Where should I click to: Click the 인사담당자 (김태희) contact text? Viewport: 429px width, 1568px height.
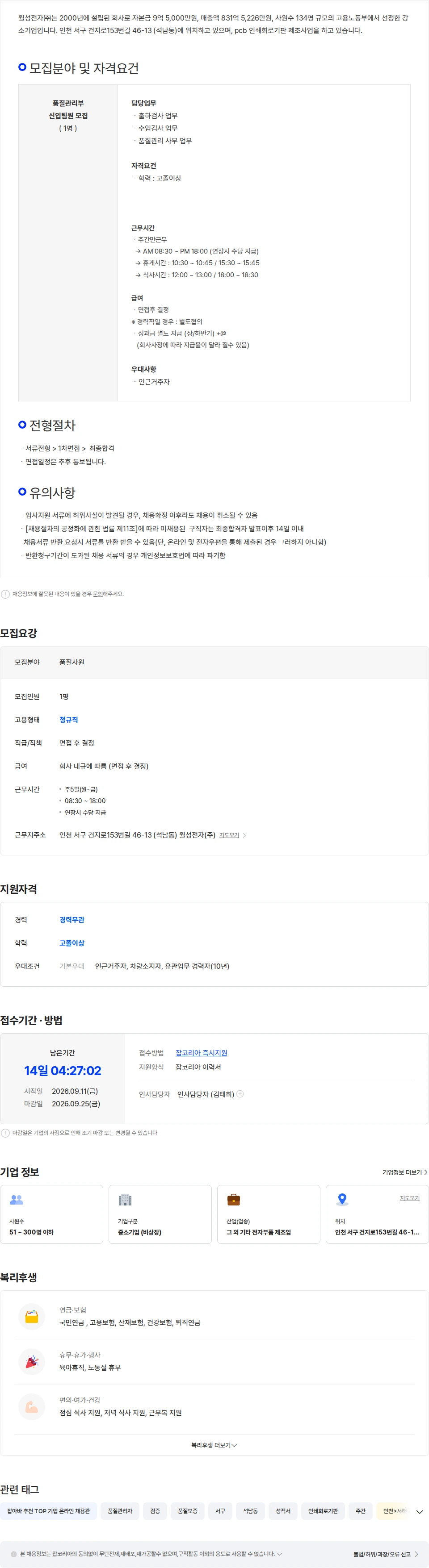[206, 1094]
